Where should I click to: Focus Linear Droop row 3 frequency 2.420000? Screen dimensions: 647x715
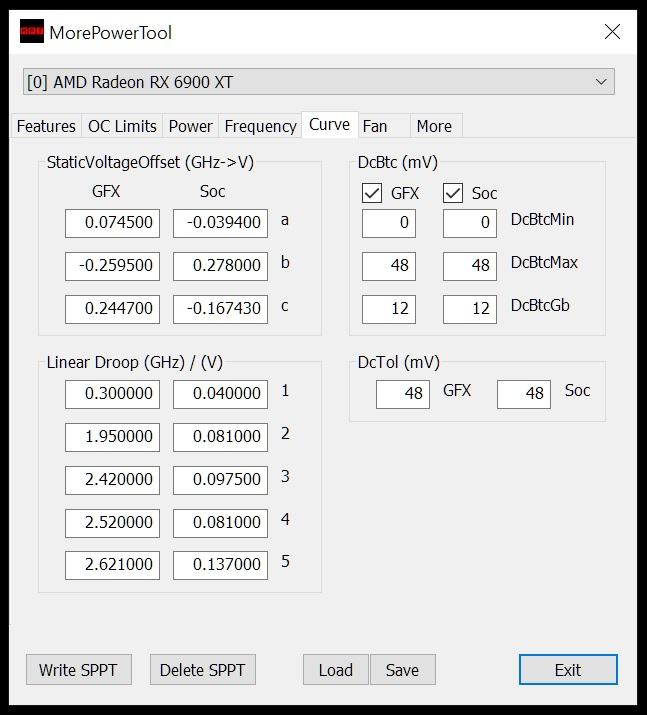click(112, 480)
